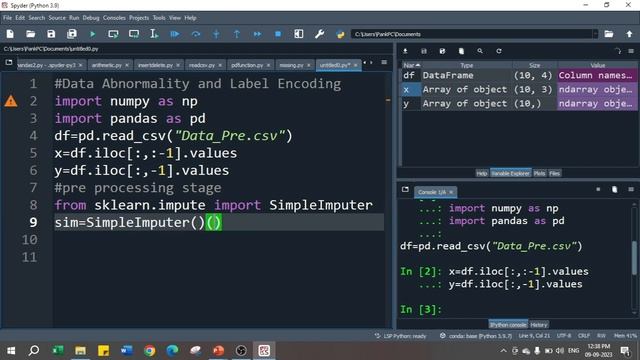Open the Debug menu

[x=91, y=18]
